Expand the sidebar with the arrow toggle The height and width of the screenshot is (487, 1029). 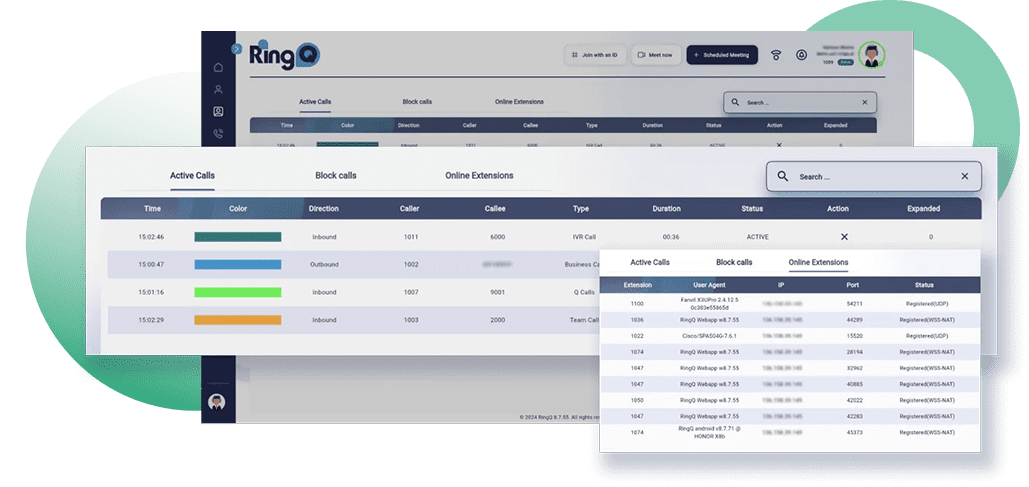pos(236,48)
